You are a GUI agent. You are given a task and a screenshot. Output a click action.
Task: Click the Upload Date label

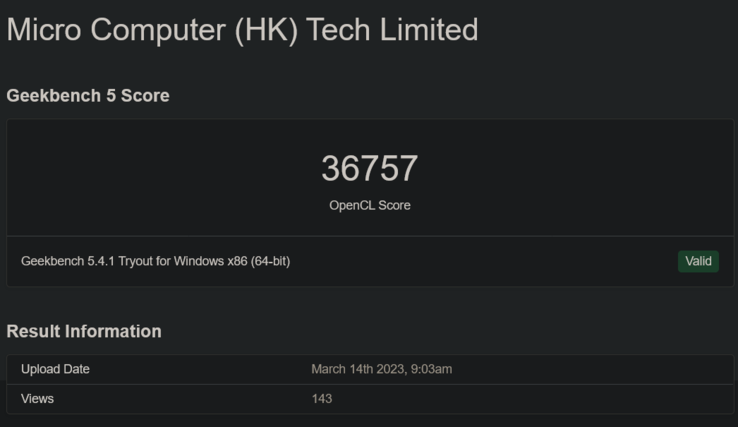pyautogui.click(x=55, y=369)
